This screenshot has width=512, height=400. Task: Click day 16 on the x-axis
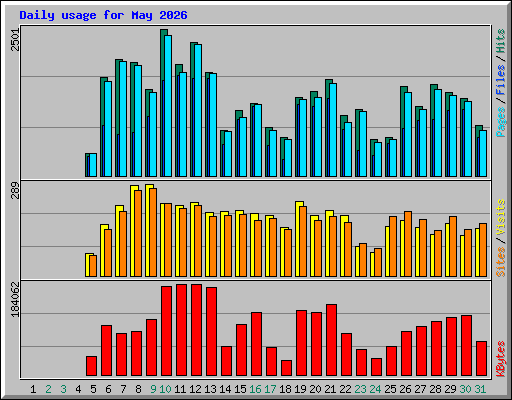255,389
